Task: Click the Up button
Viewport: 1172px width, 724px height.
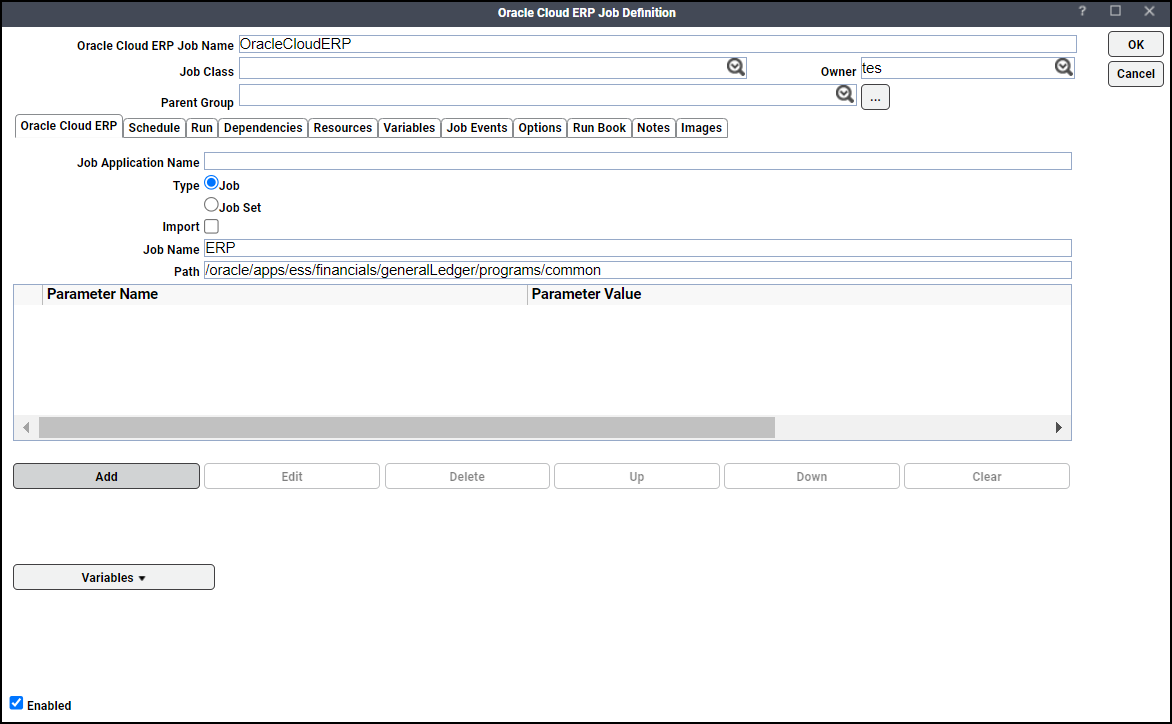Action: pos(637,476)
